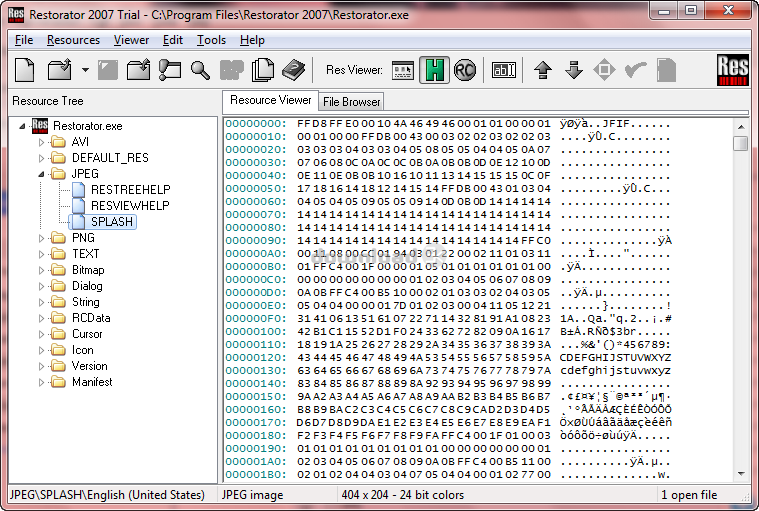This screenshot has width=759, height=511.
Task: Click the '404 x 204 - 24 bit colors' status
Action: pos(402,495)
